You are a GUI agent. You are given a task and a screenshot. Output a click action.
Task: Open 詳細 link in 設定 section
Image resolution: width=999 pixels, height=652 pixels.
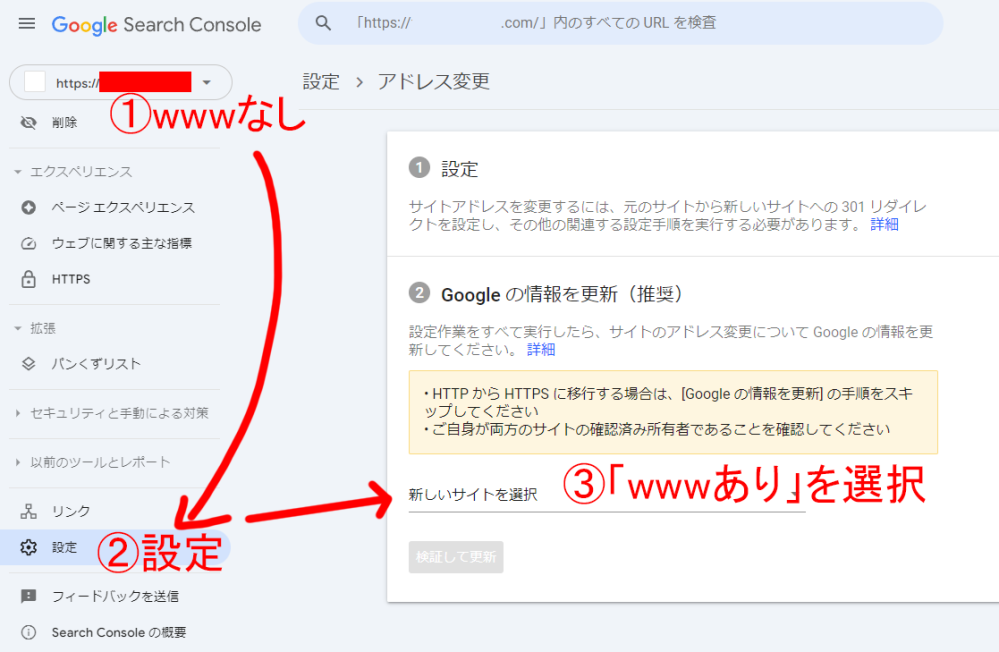tap(884, 224)
